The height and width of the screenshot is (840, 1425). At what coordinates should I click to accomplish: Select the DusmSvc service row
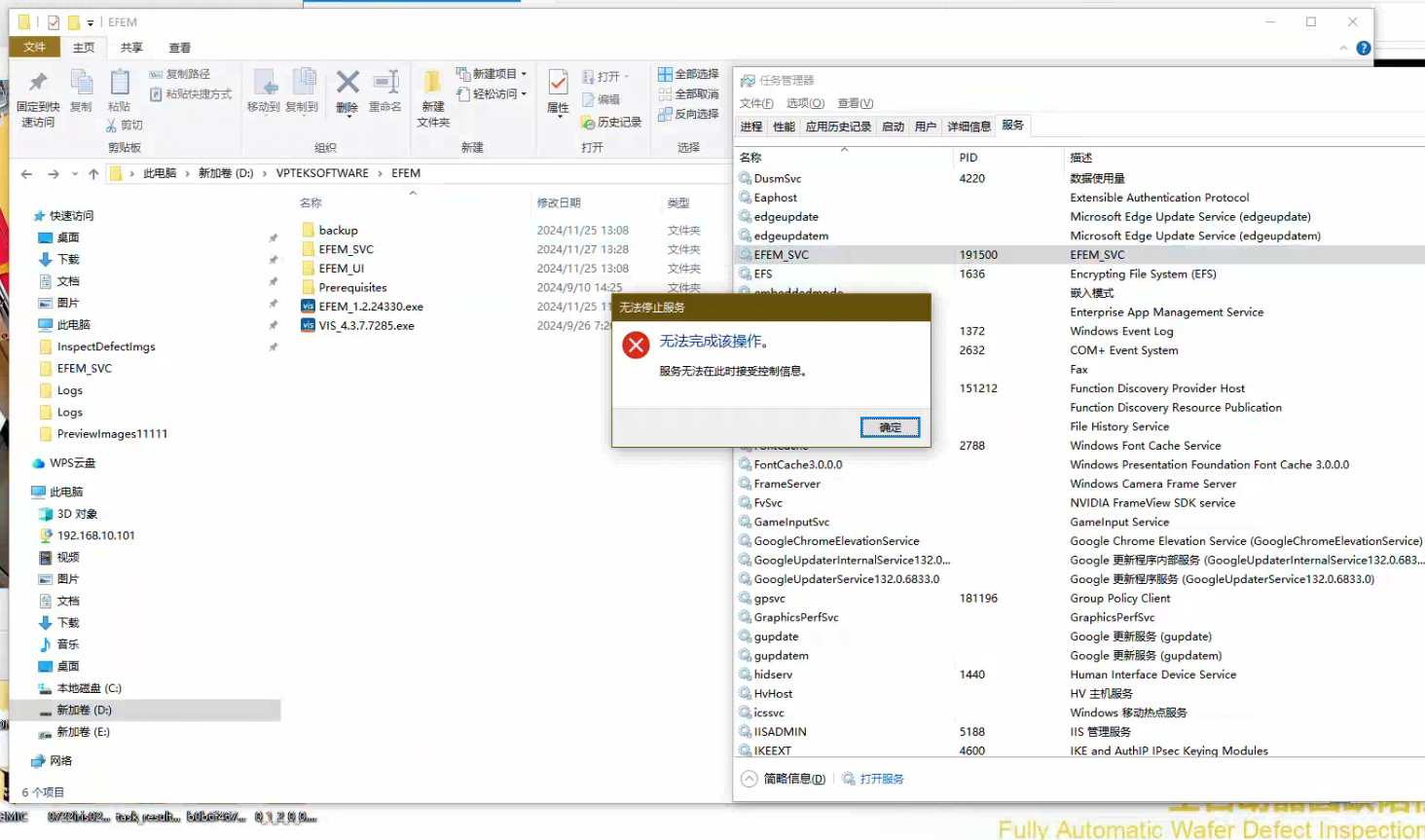[1080, 178]
